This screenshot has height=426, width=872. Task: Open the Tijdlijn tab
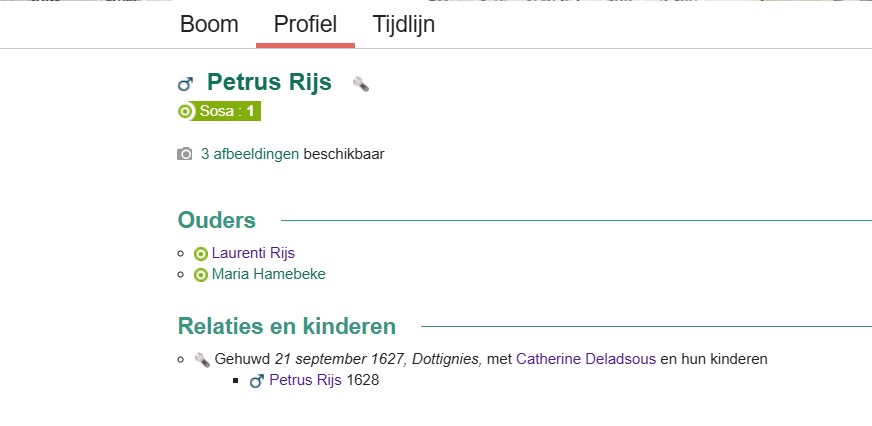pyautogui.click(x=403, y=24)
